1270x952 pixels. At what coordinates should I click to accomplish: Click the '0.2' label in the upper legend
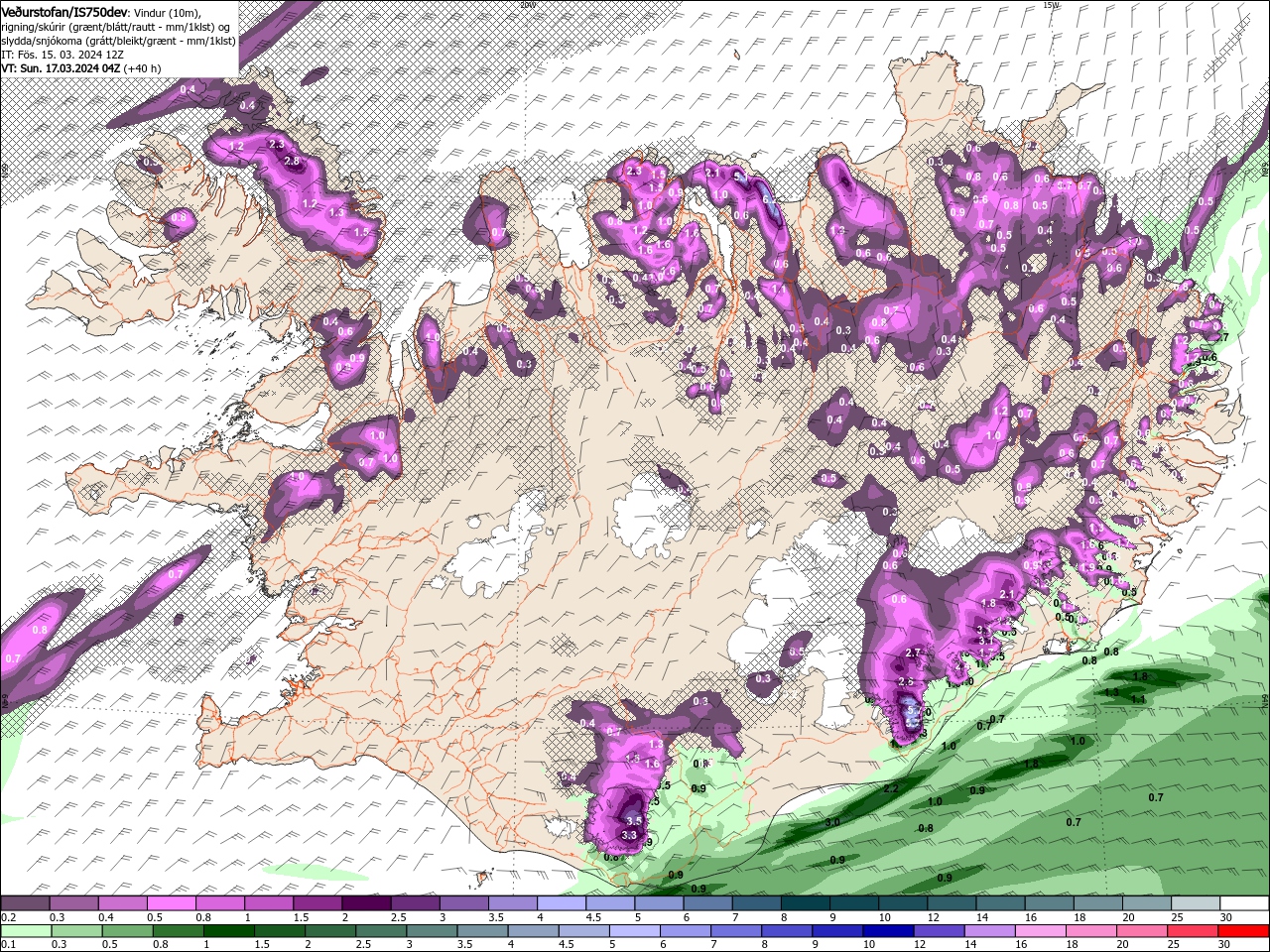pyautogui.click(x=8, y=917)
